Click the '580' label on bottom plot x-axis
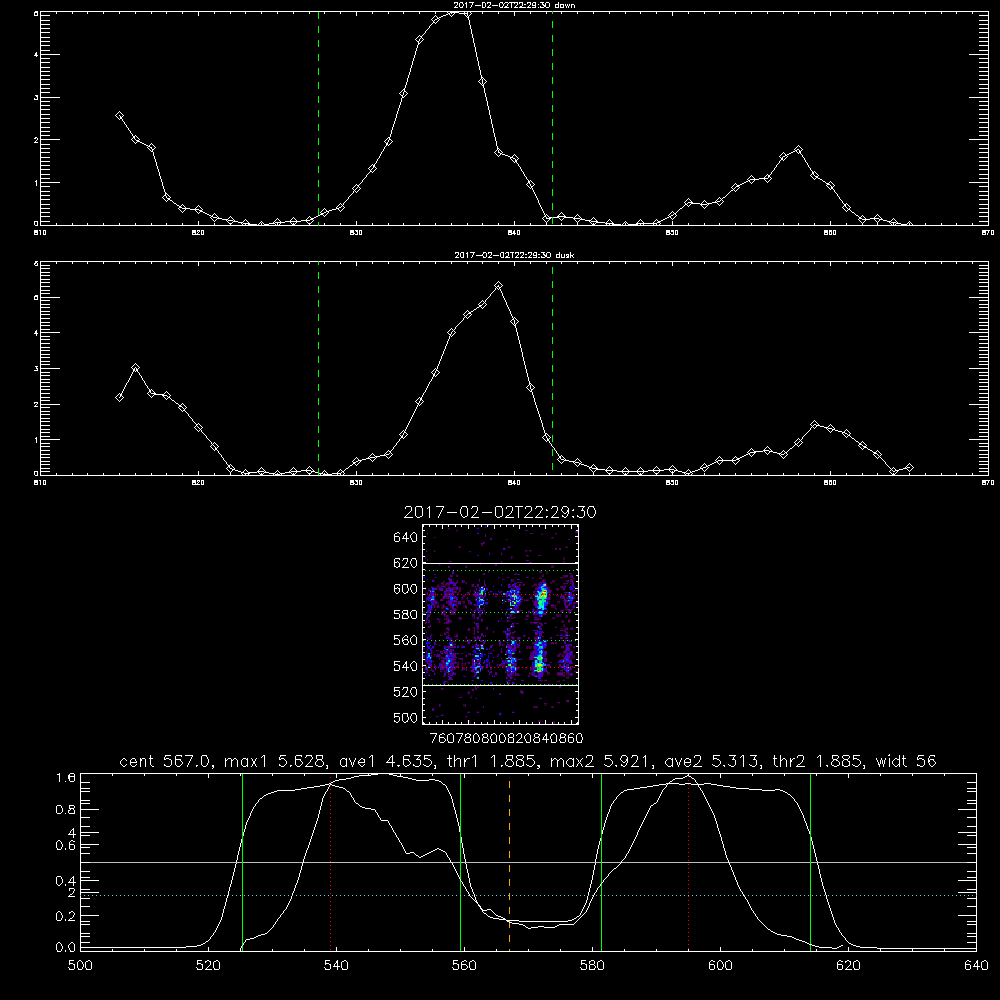 [592, 966]
